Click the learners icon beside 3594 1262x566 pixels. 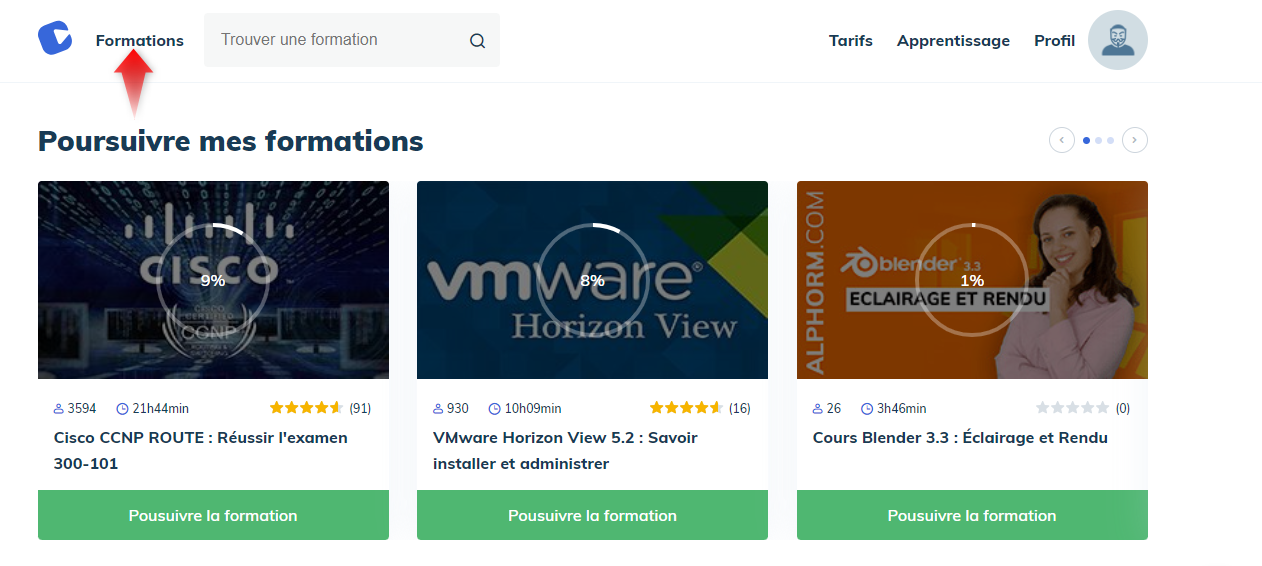tap(59, 409)
